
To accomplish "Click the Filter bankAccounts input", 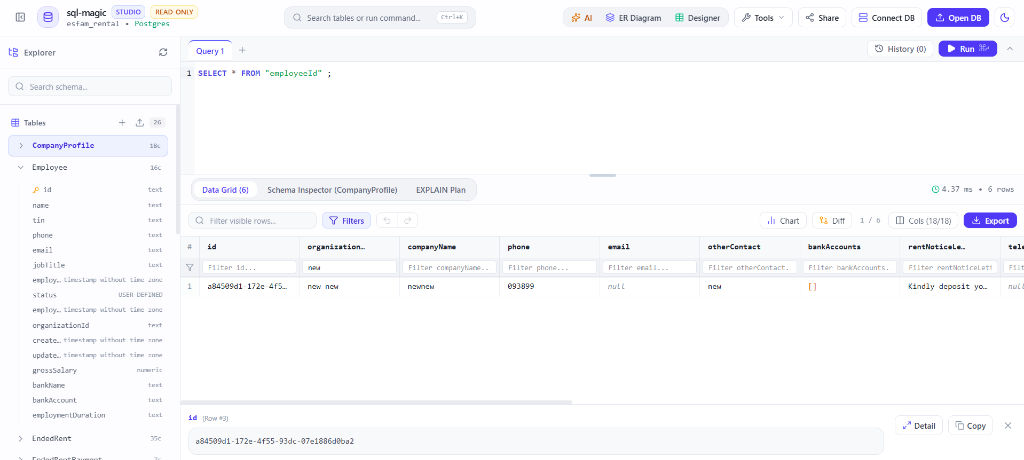I will 850,267.
